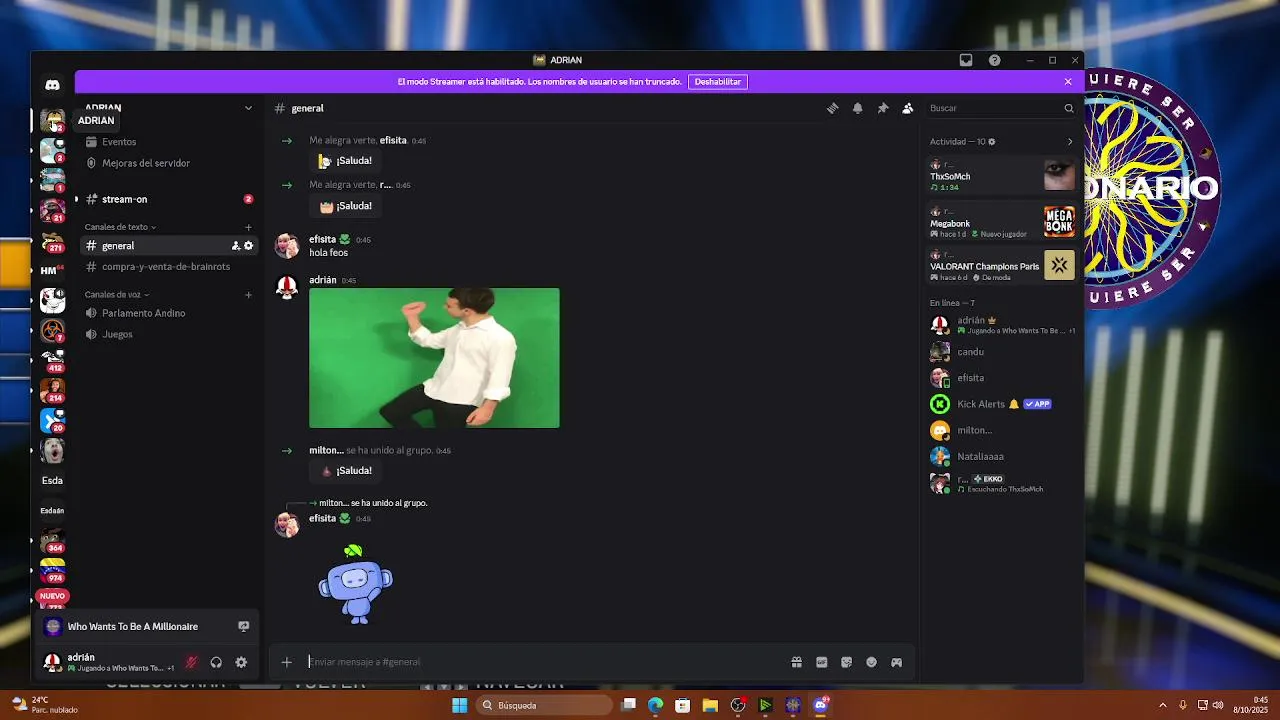Viewport: 1280px width, 720px height.
Task: Expand the ADRIAN server dropdown menu
Action: (248, 108)
